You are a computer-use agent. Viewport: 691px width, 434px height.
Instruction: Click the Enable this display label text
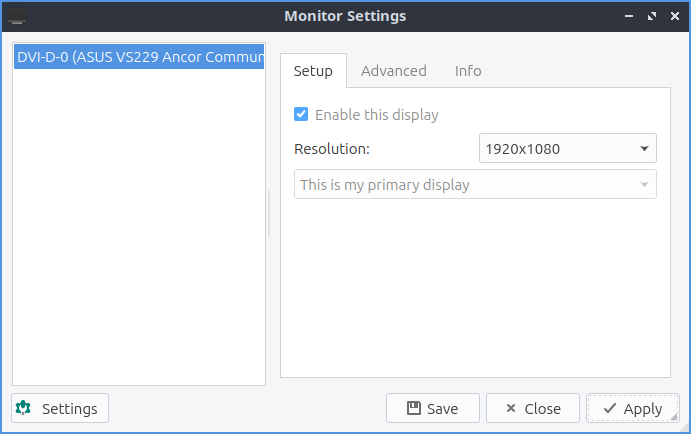pos(376,115)
